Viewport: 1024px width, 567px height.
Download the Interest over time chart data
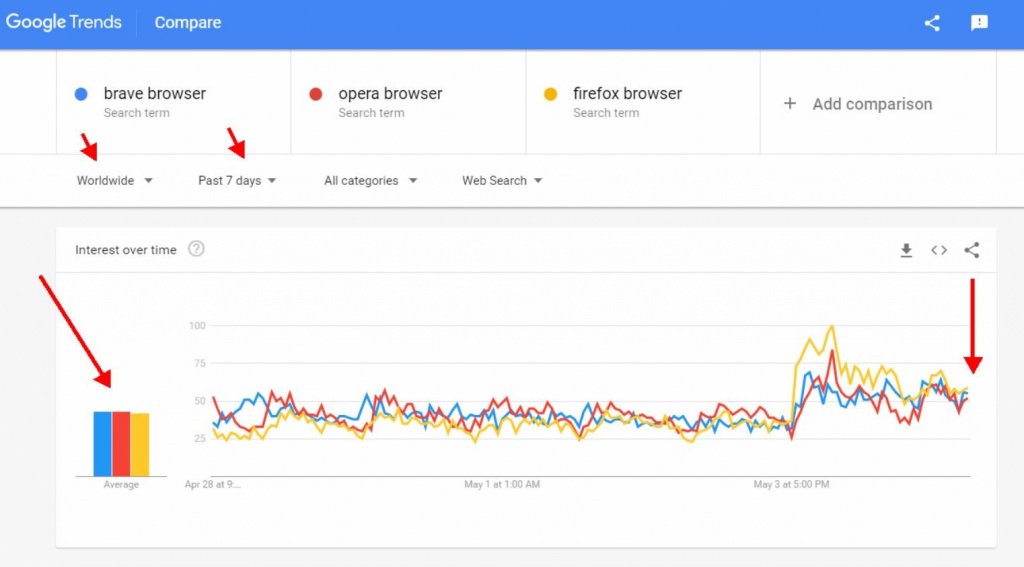[x=906, y=250]
